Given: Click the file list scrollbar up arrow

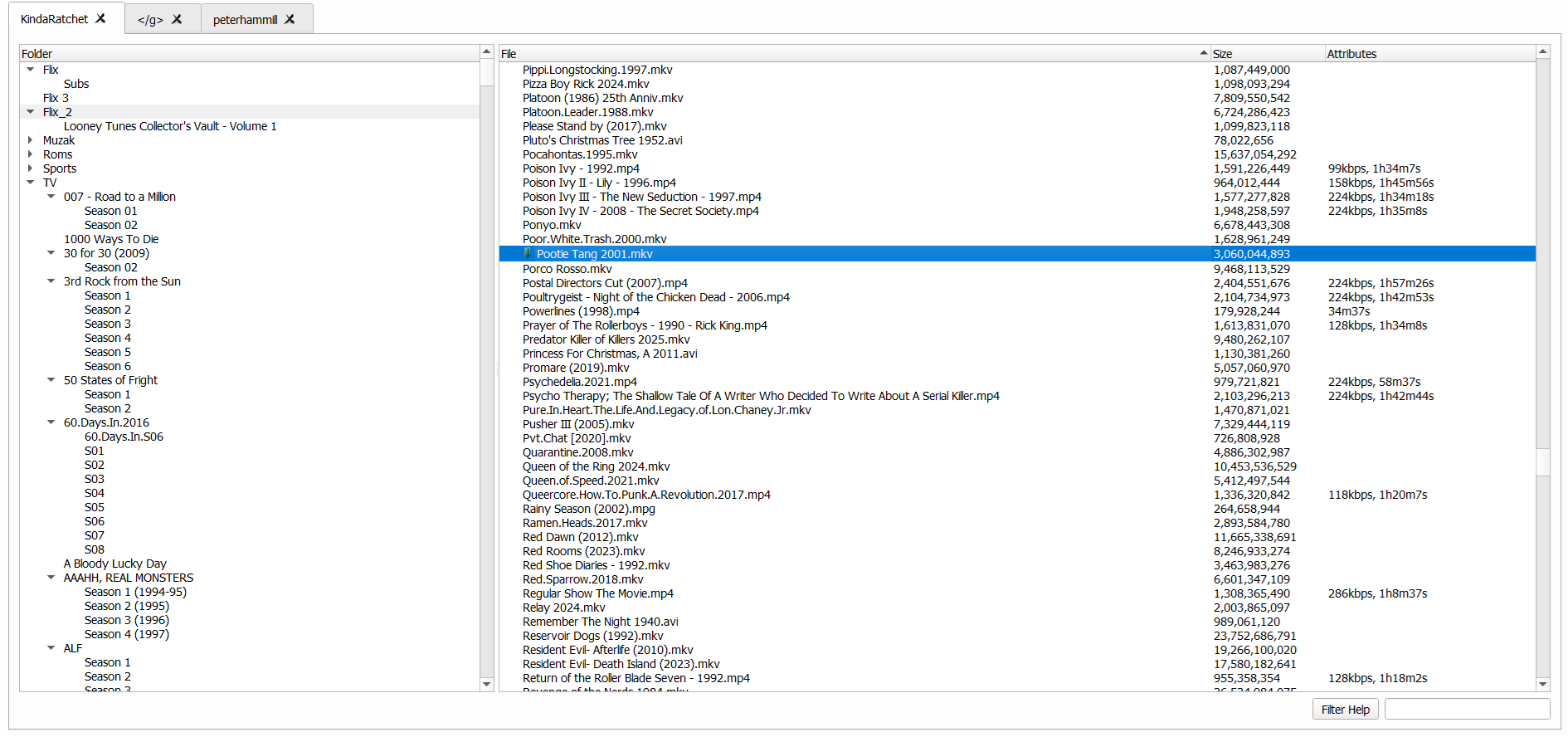Looking at the screenshot, I should tap(1543, 51).
